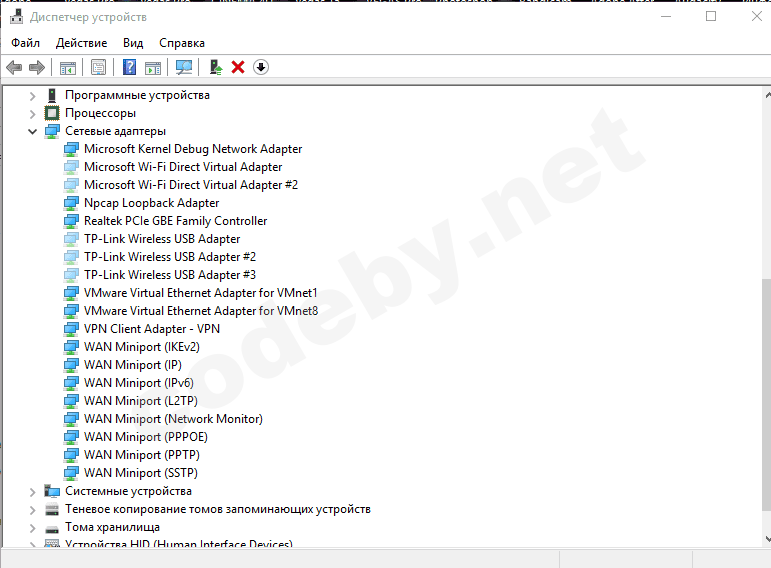771x568 pixels.
Task: Select WAN Miniport (IPv6)
Action: 139,383
